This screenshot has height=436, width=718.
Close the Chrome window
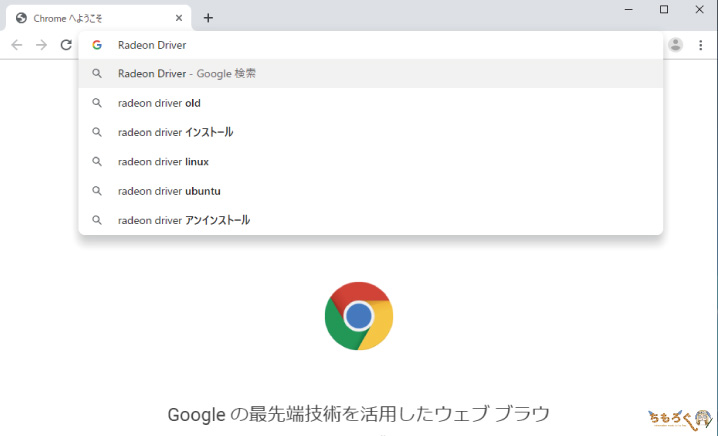click(x=699, y=10)
